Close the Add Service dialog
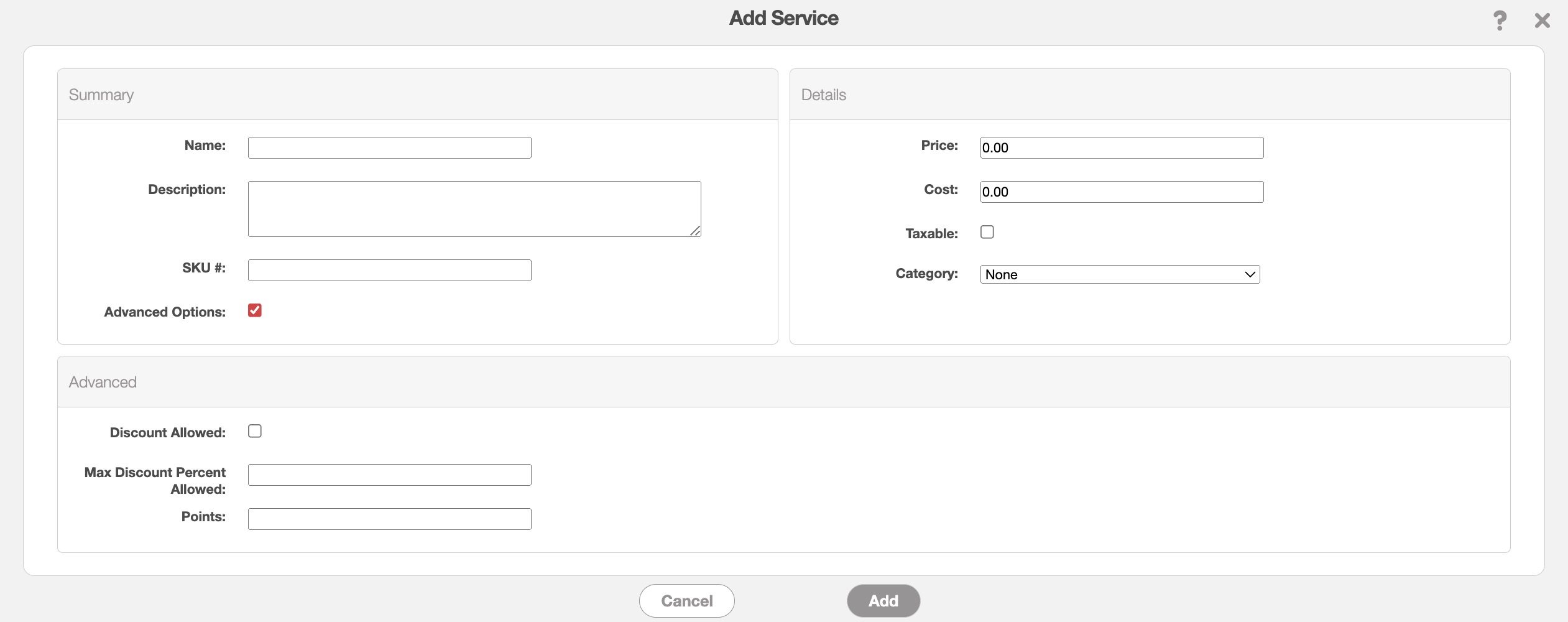This screenshot has width=1568, height=622. click(x=1542, y=21)
